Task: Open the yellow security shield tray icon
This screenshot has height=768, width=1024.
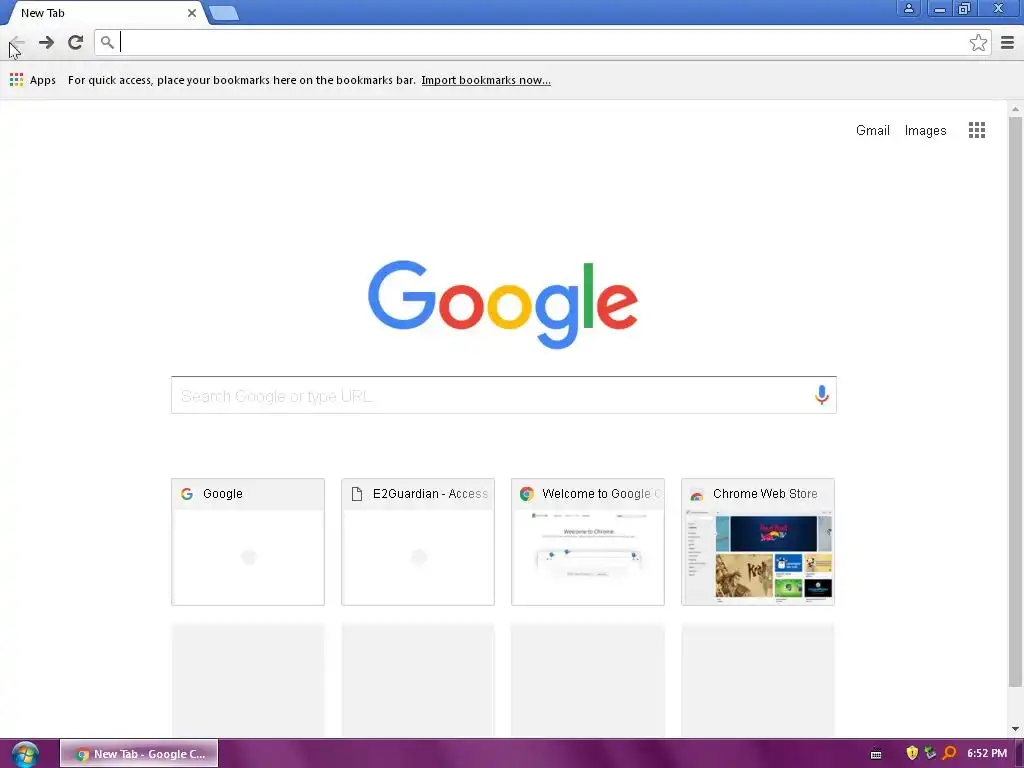Action: (912, 754)
